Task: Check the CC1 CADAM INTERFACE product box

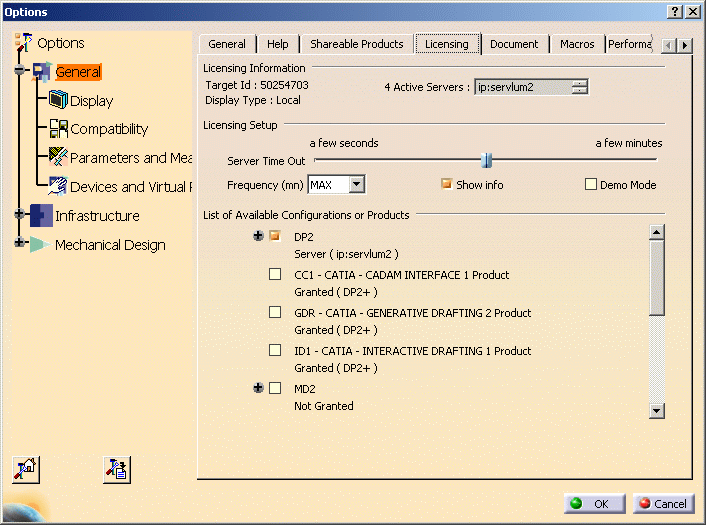Action: tap(275, 274)
